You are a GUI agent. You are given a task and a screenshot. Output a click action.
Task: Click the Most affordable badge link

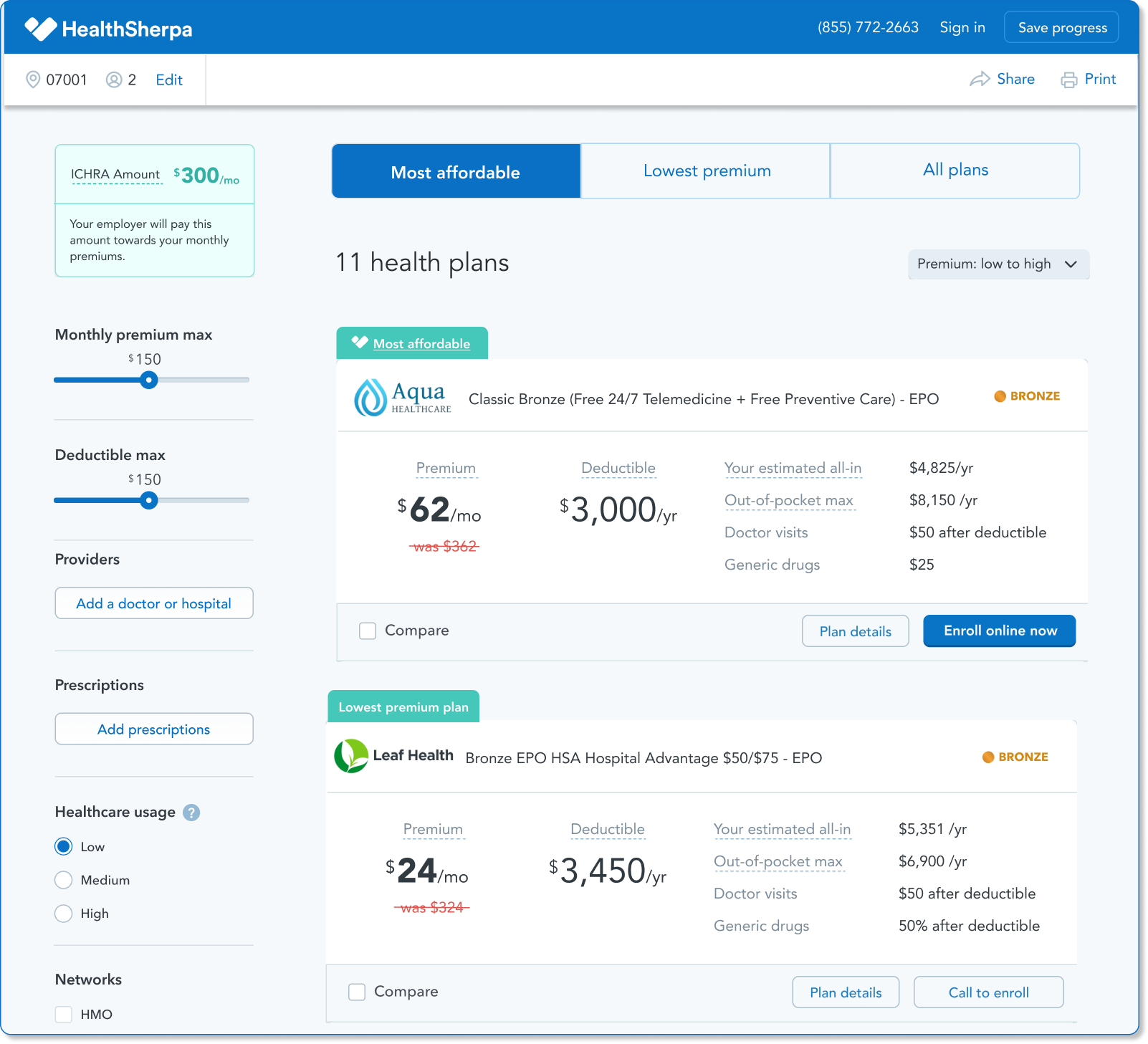pos(421,344)
